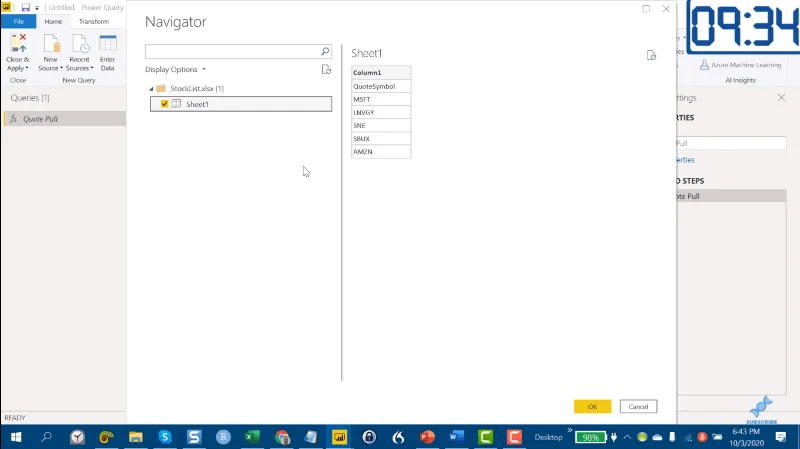Click the save icon in title bar
This screenshot has width=800, height=449.
click(x=26, y=8)
